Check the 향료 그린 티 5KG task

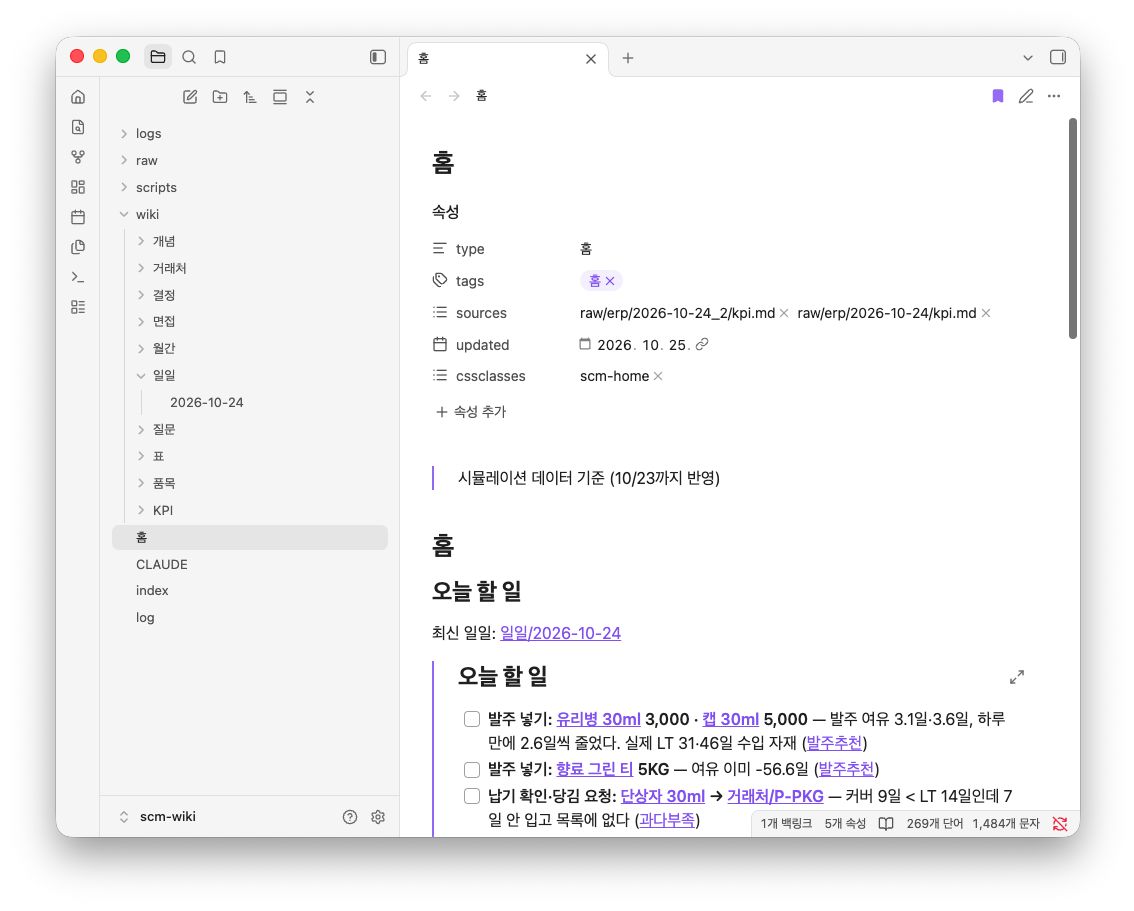click(x=472, y=769)
